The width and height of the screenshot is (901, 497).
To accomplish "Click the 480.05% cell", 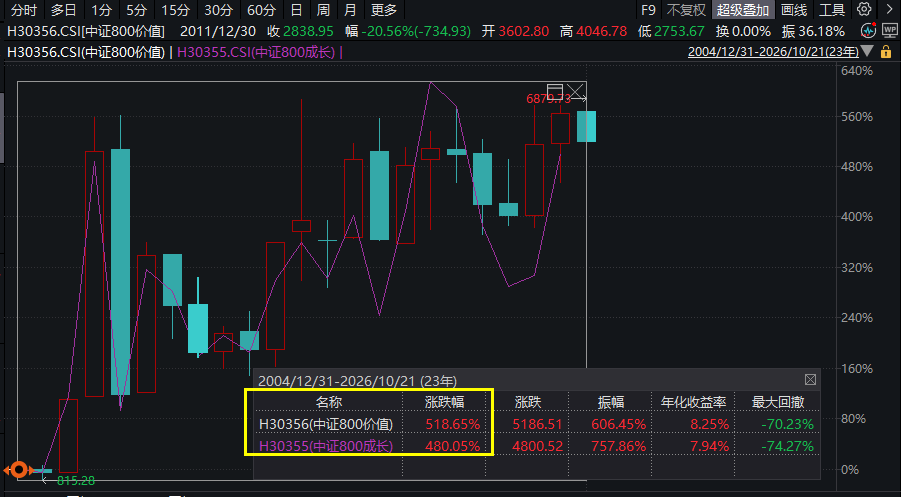I will click(x=452, y=446).
